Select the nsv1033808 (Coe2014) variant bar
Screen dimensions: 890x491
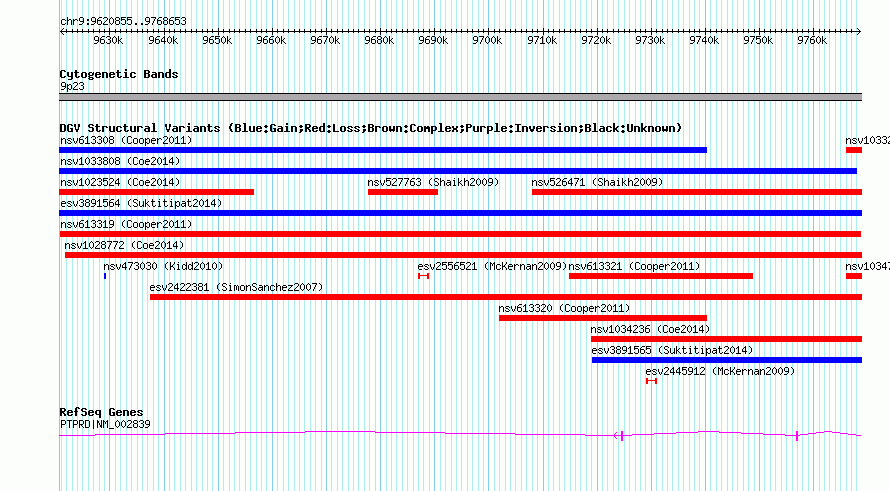tap(458, 171)
